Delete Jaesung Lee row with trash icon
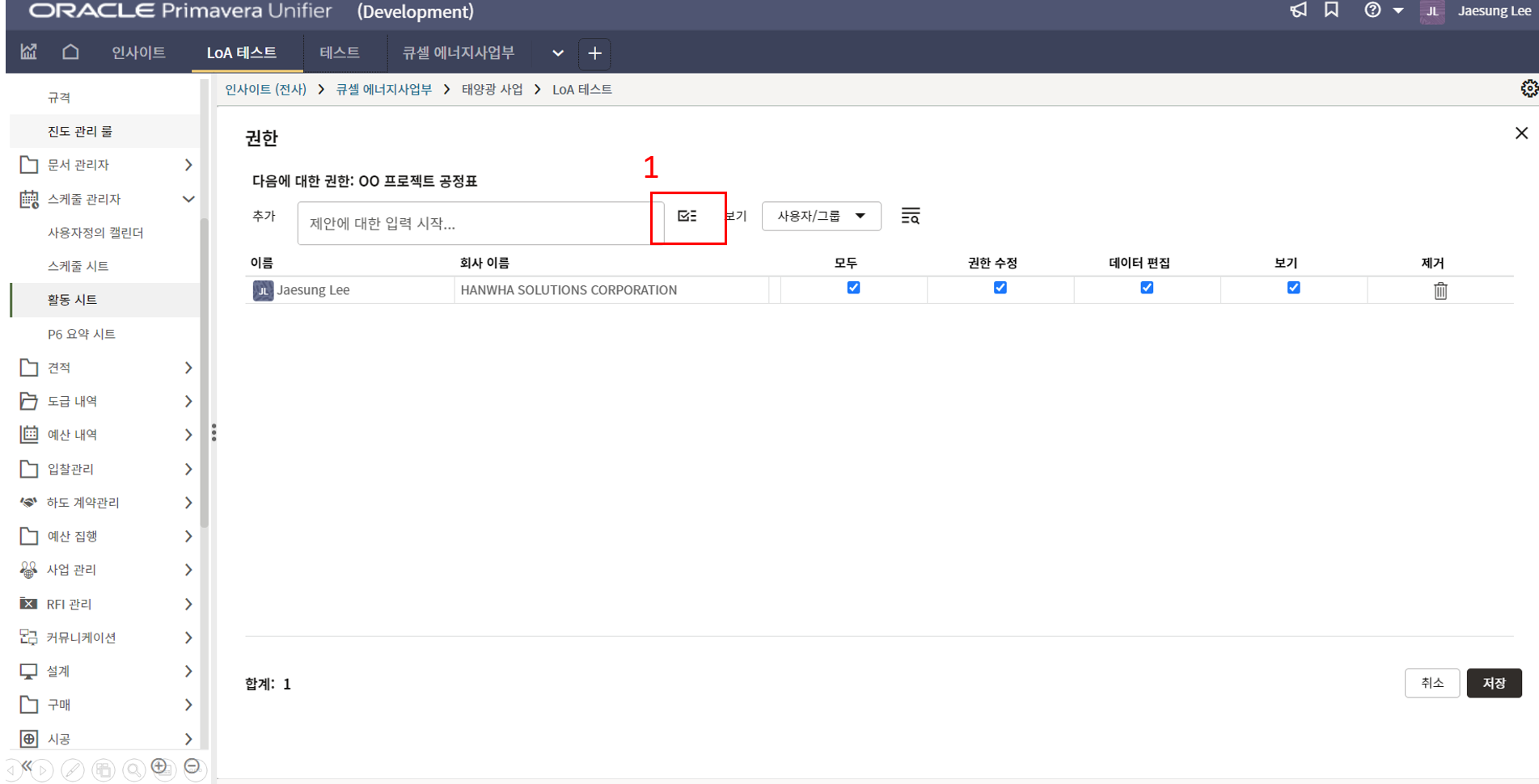The width and height of the screenshot is (1539, 784). pos(1440,291)
